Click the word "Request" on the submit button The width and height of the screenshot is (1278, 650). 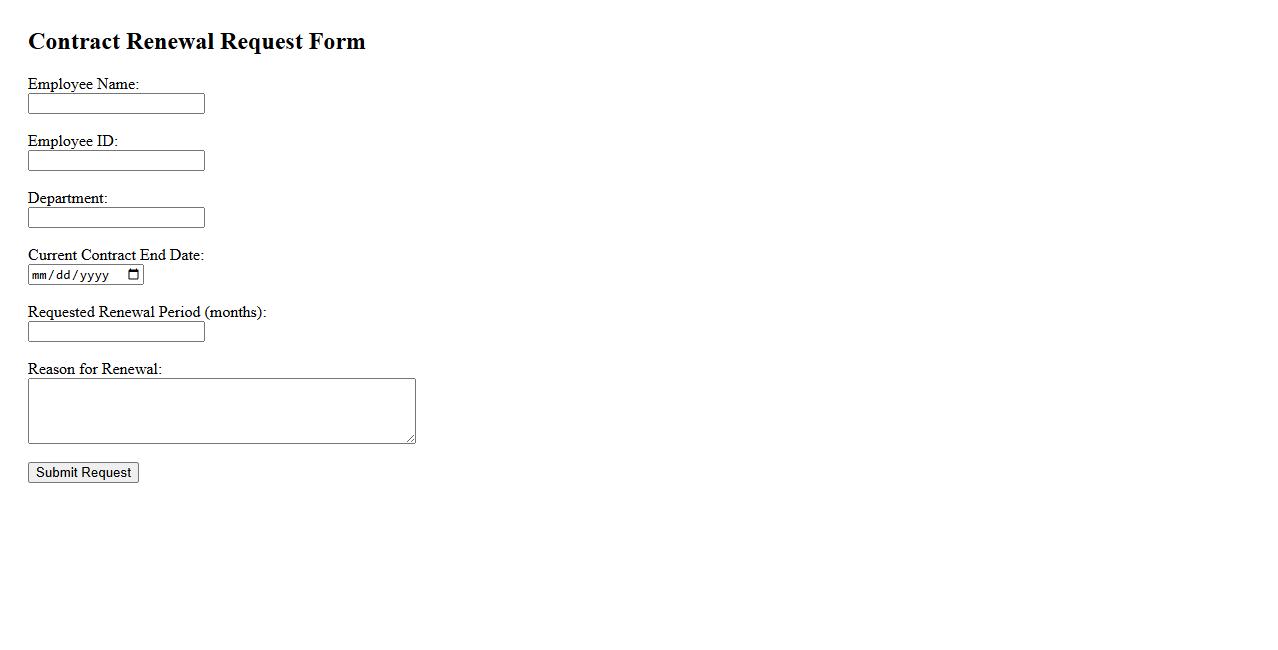[x=105, y=473]
